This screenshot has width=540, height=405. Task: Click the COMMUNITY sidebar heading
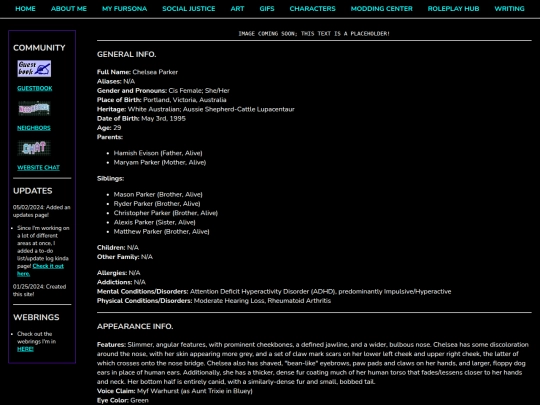tap(39, 48)
